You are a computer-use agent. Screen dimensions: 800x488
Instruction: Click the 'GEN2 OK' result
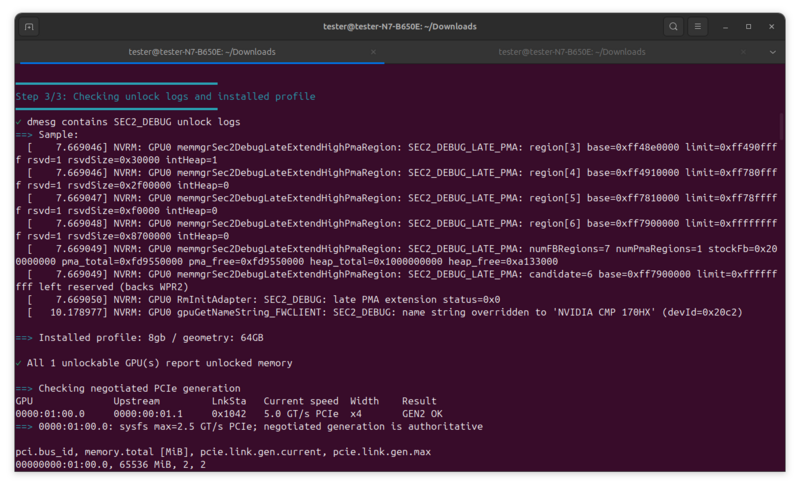(422, 414)
